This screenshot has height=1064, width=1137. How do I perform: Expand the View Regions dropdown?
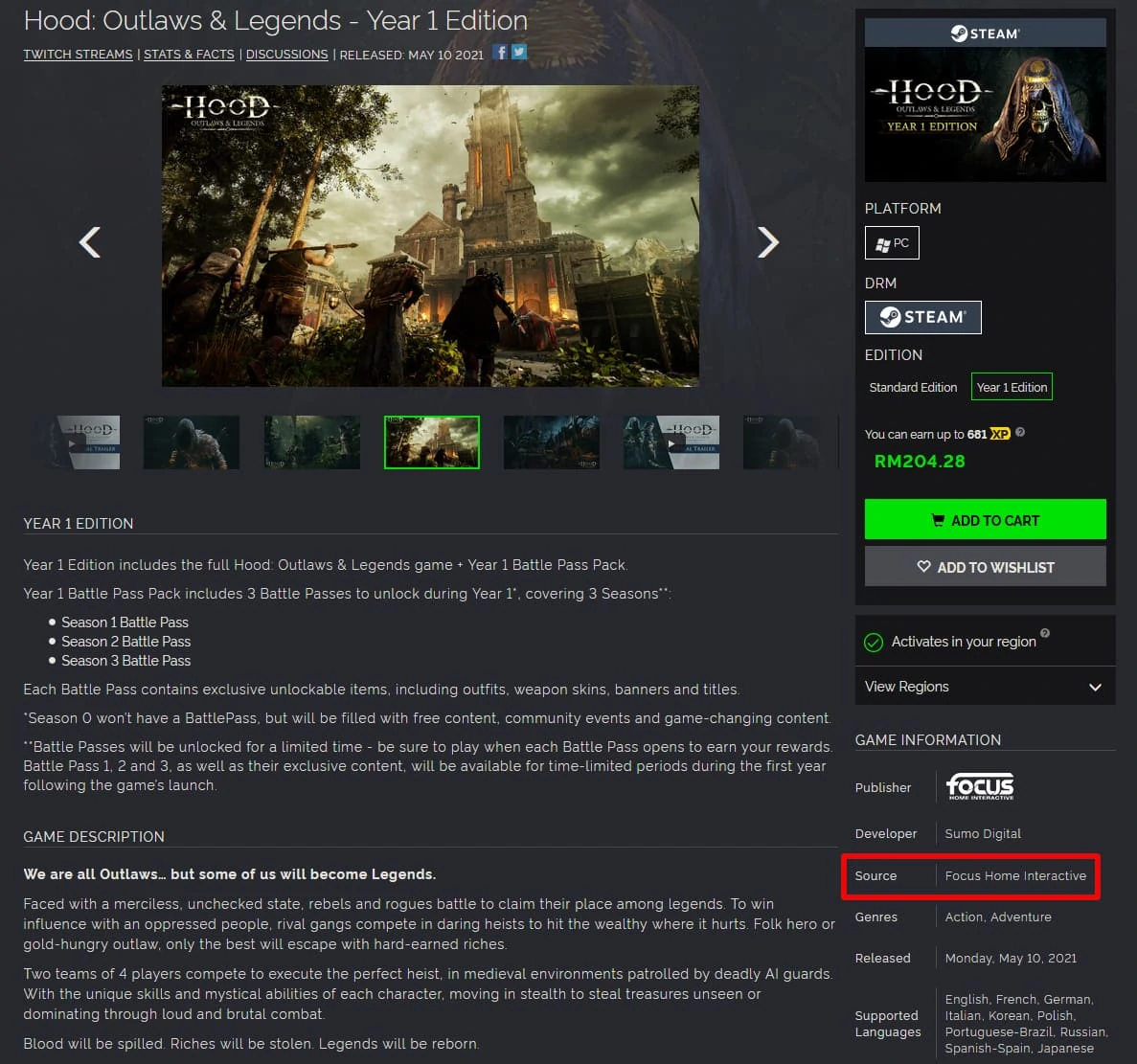tap(985, 687)
